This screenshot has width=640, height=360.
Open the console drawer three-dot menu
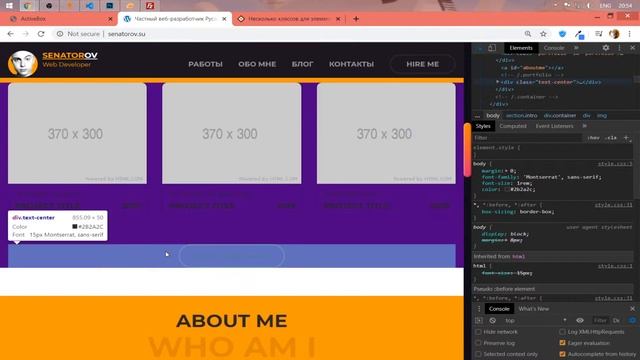click(x=479, y=309)
